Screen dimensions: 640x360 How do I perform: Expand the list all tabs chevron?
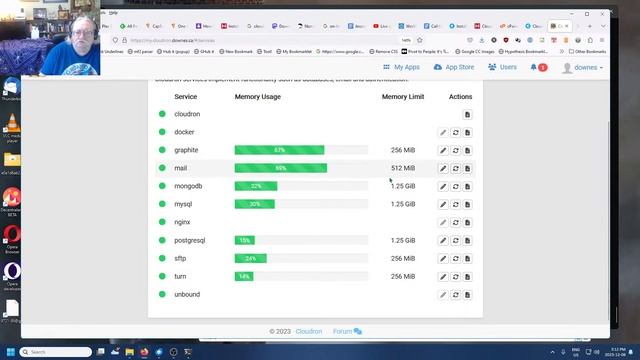click(603, 26)
